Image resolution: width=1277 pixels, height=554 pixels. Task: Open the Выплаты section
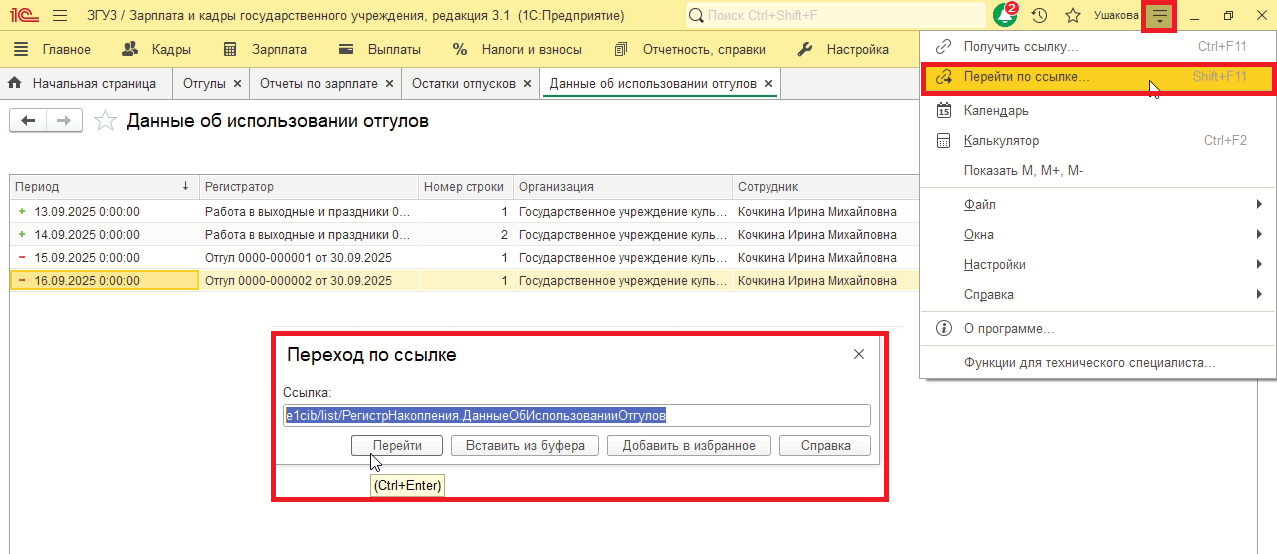(380, 50)
